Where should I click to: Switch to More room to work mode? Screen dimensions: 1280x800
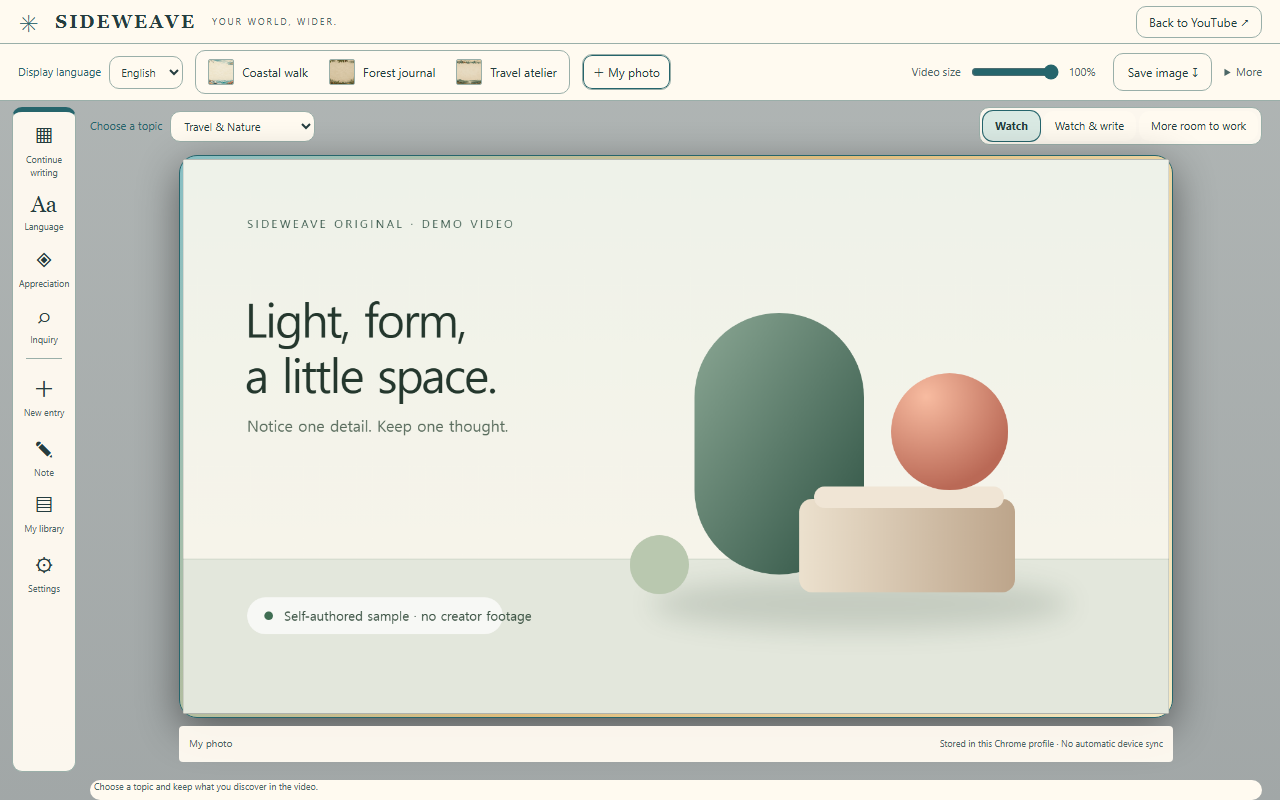click(1198, 126)
